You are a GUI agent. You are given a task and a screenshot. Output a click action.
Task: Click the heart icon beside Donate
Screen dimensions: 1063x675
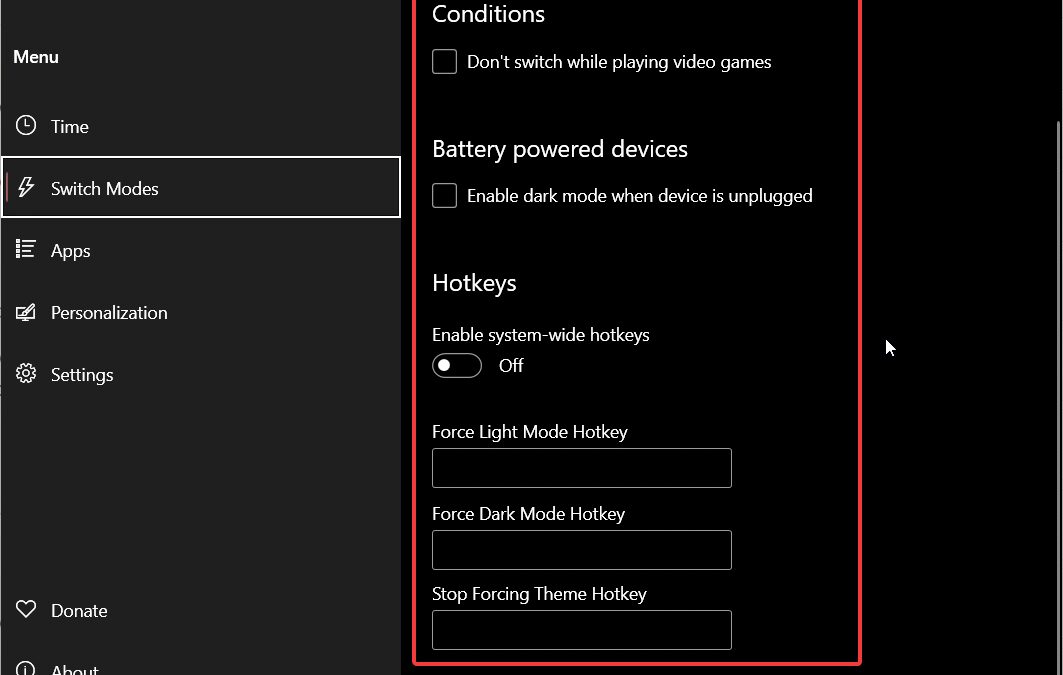point(26,610)
